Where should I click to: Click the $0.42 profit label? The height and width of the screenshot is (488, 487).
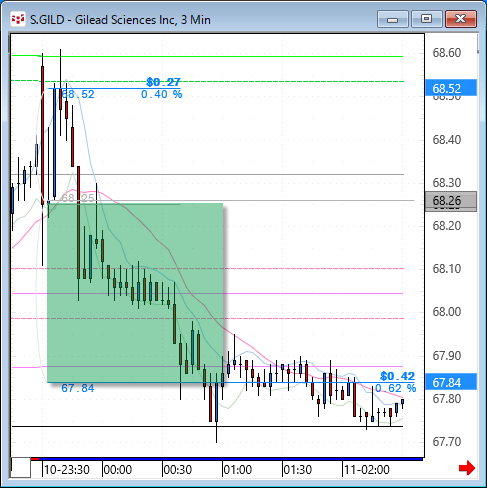click(x=397, y=376)
